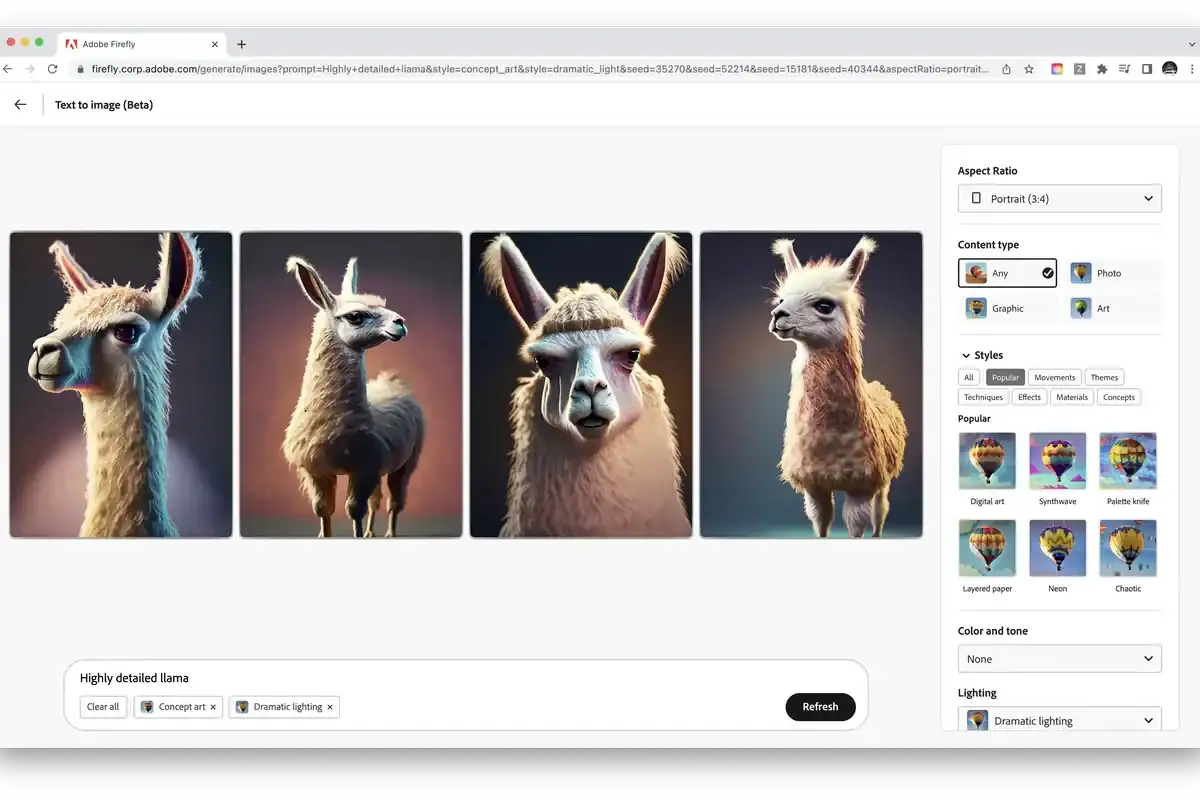
Task: Click the back arrow to exit Text to image
Action: (x=20, y=104)
